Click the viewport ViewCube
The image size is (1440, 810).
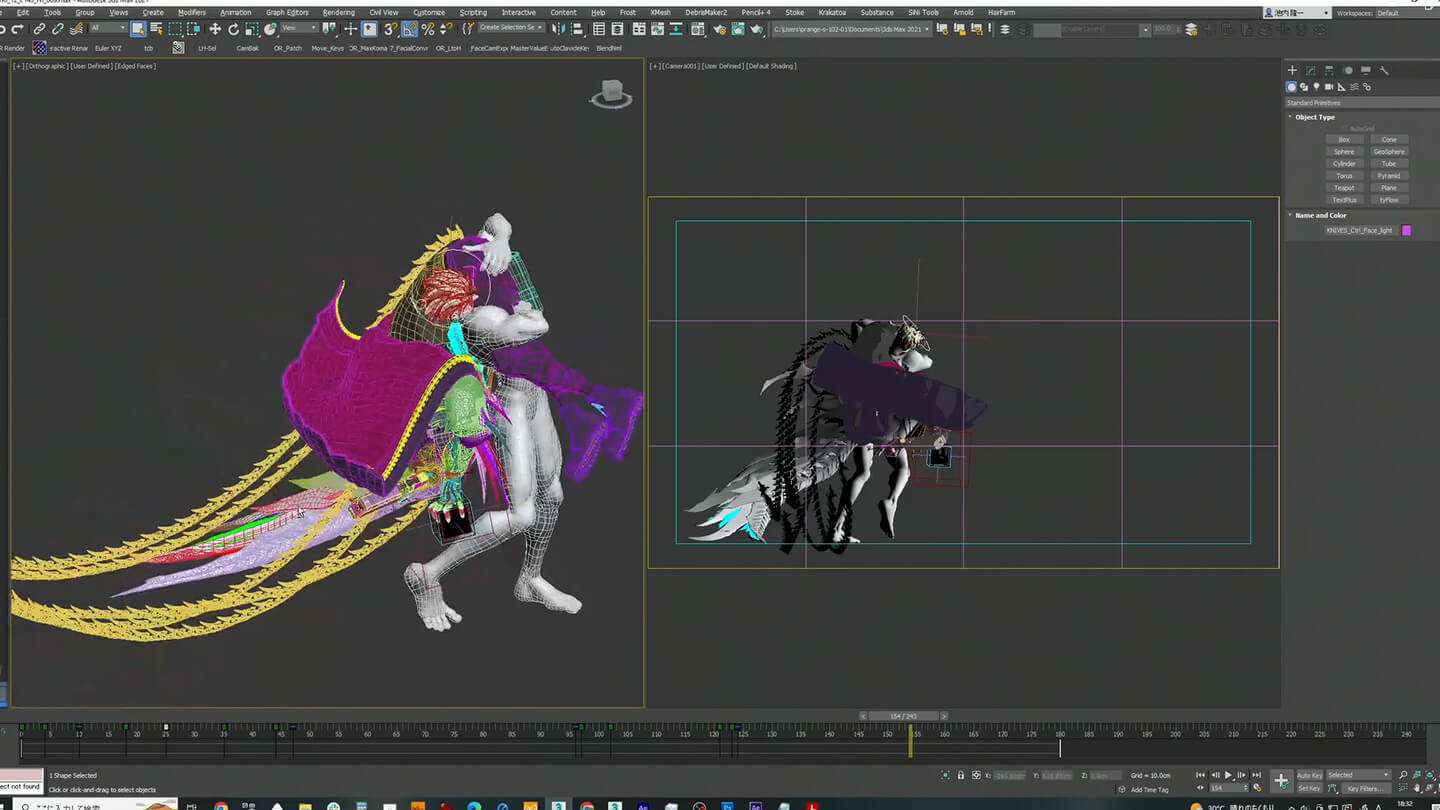611,94
